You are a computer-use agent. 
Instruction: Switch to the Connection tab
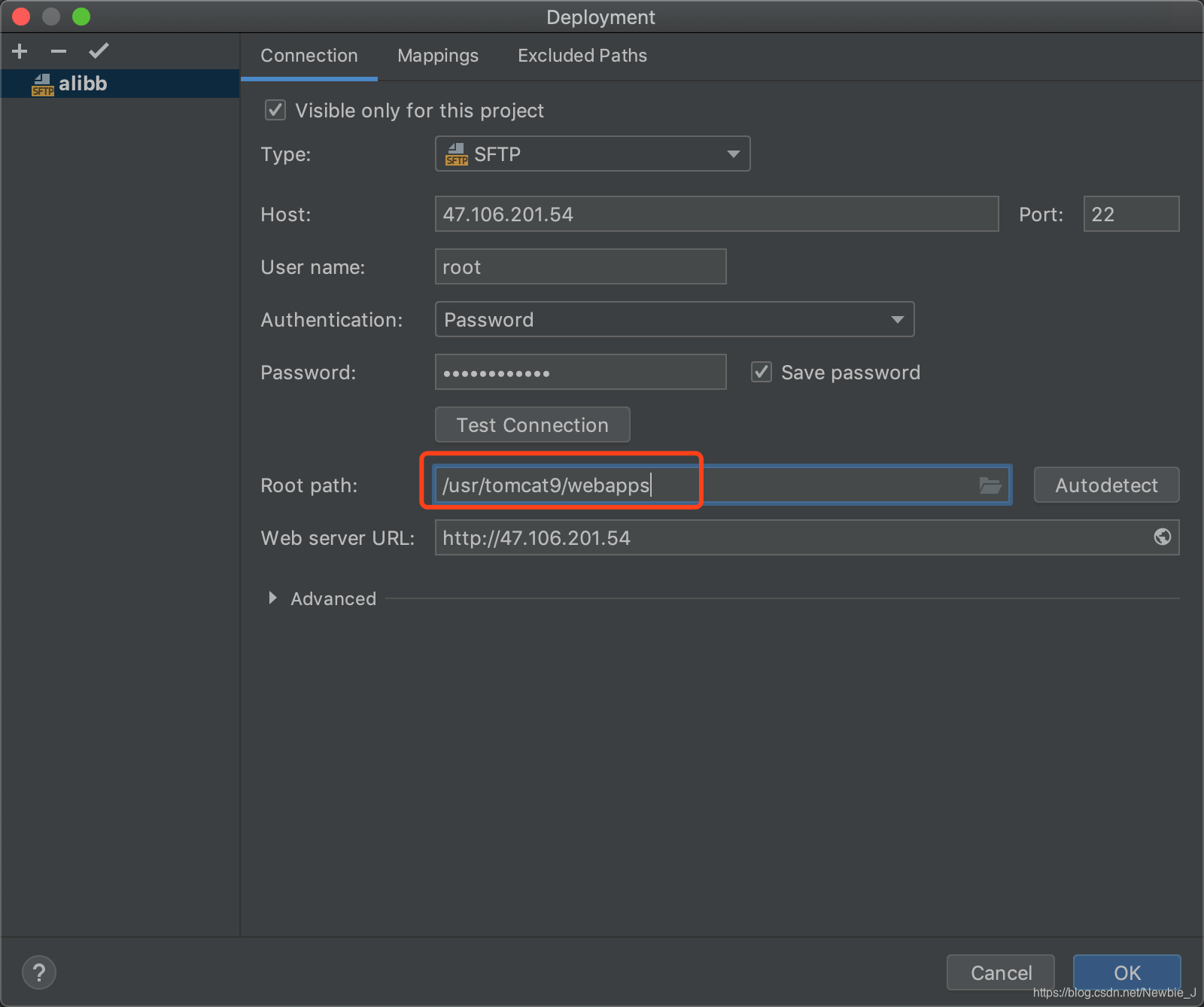click(309, 56)
